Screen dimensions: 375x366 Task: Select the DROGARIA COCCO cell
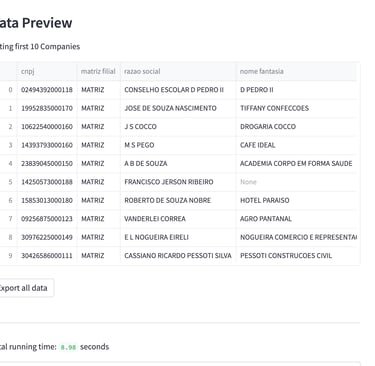(x=296, y=127)
